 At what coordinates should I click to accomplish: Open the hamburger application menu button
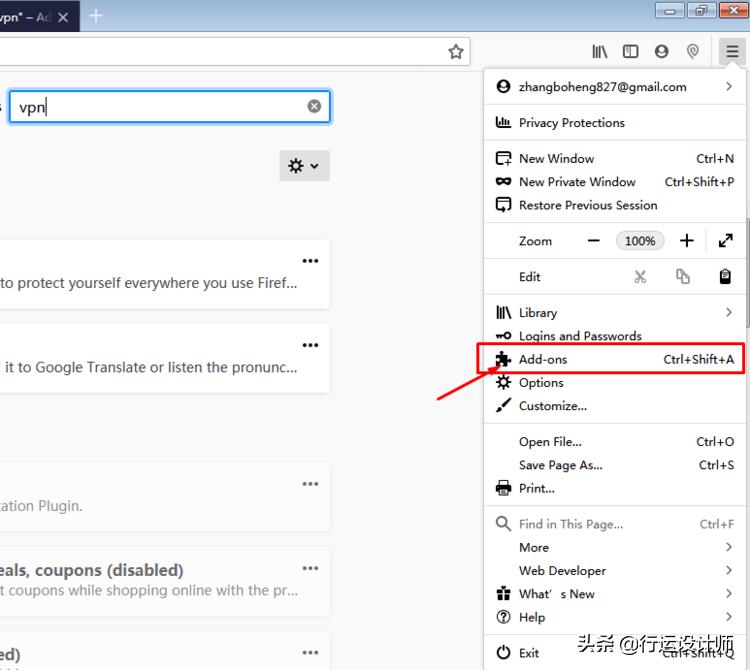tap(732, 51)
